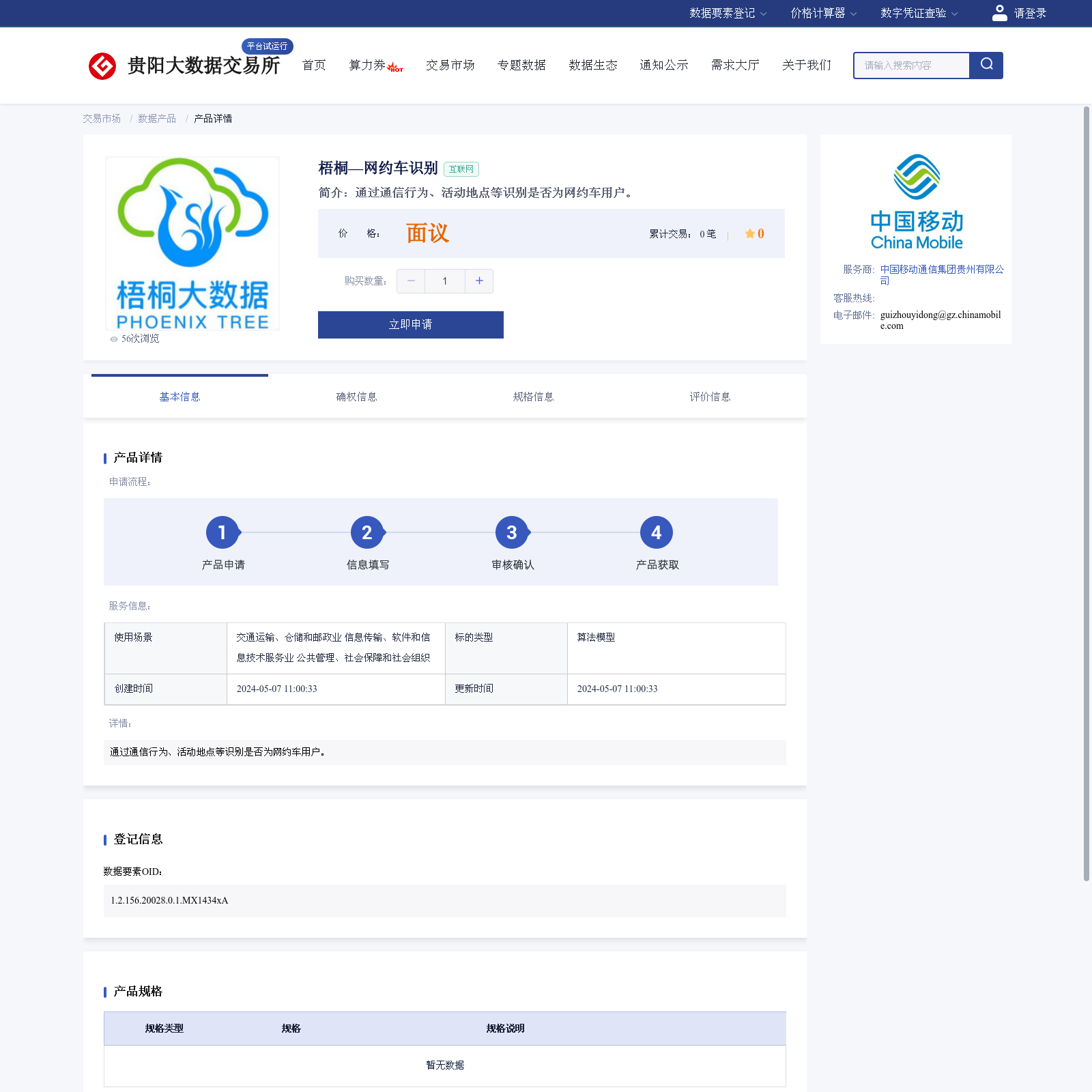Click the 立即申请 button
The width and height of the screenshot is (1092, 1092).
click(x=411, y=325)
